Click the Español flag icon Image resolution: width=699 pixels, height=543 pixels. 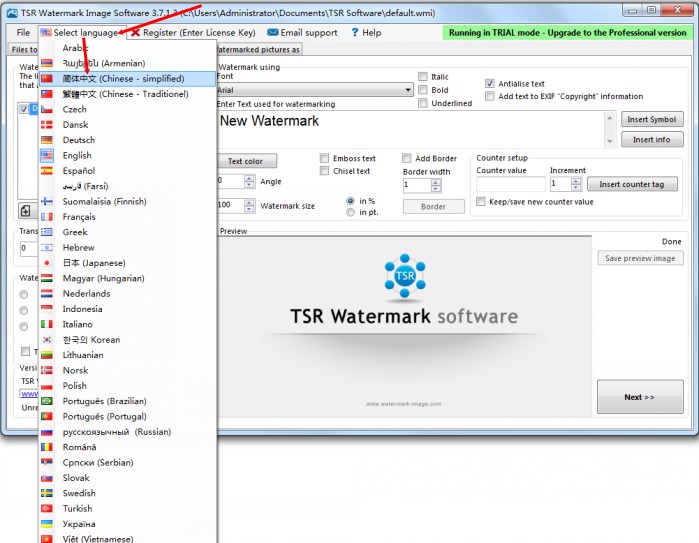47,171
